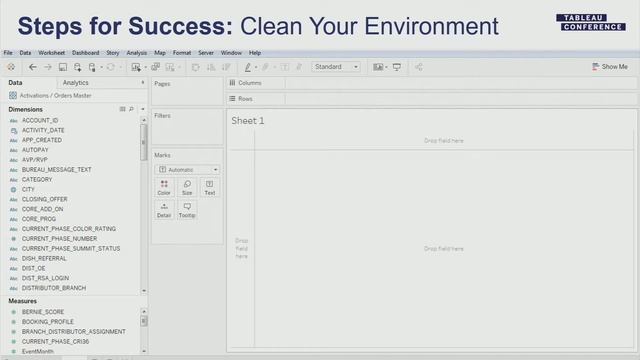Click the Share workbook icon

419,67
